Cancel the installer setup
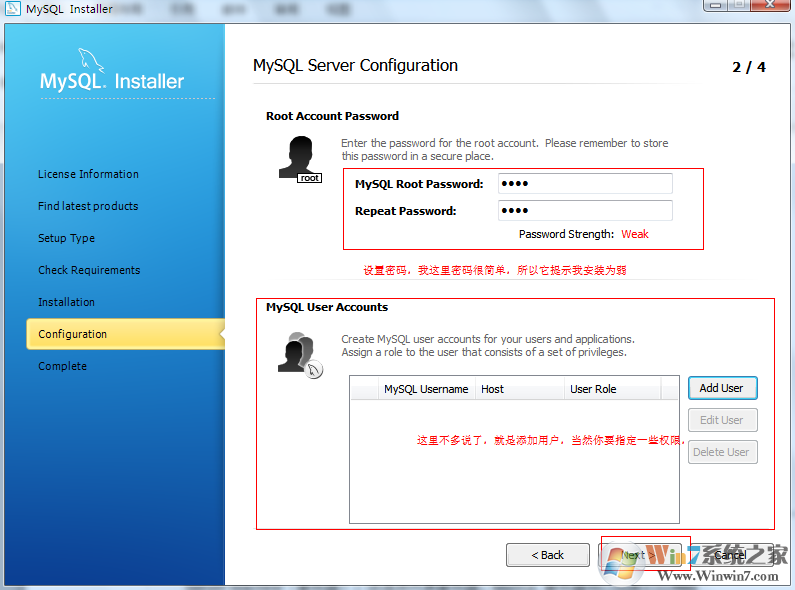The image size is (795, 590). [732, 555]
